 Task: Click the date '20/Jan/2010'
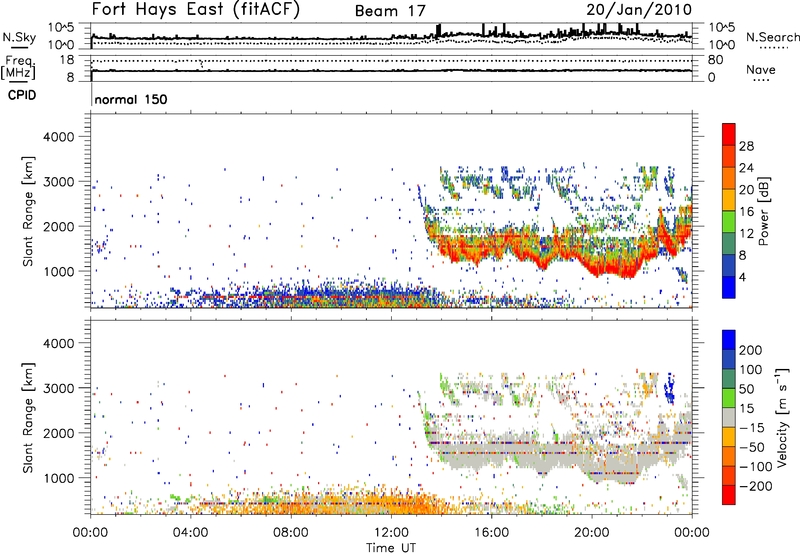click(x=639, y=9)
